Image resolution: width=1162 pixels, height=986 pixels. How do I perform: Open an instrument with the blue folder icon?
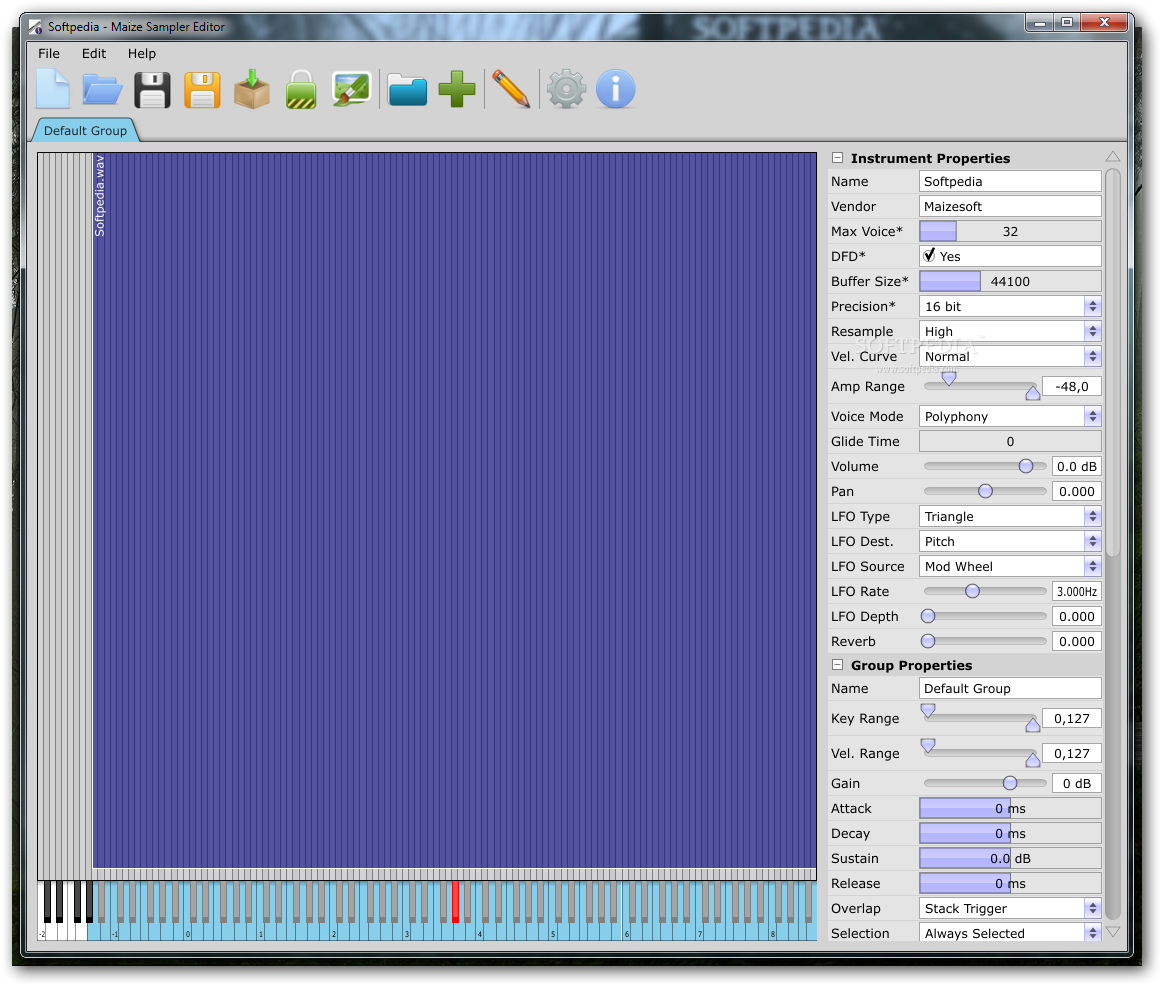[102, 90]
